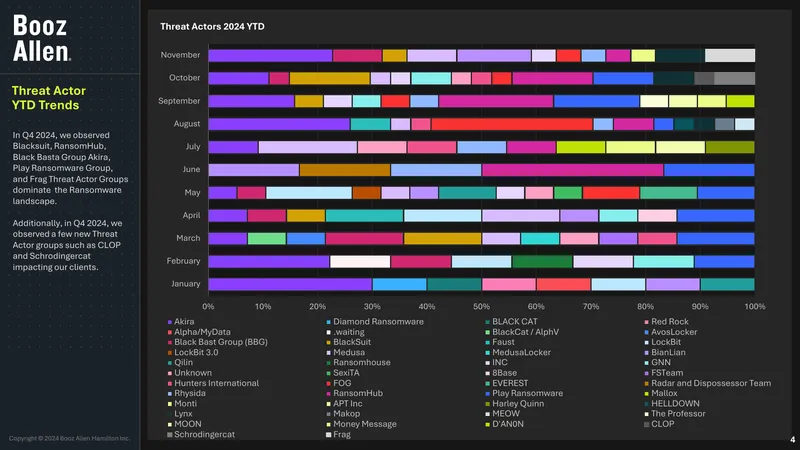Click the purple Akira segment in January bar
This screenshot has width=800, height=450.
pos(290,284)
